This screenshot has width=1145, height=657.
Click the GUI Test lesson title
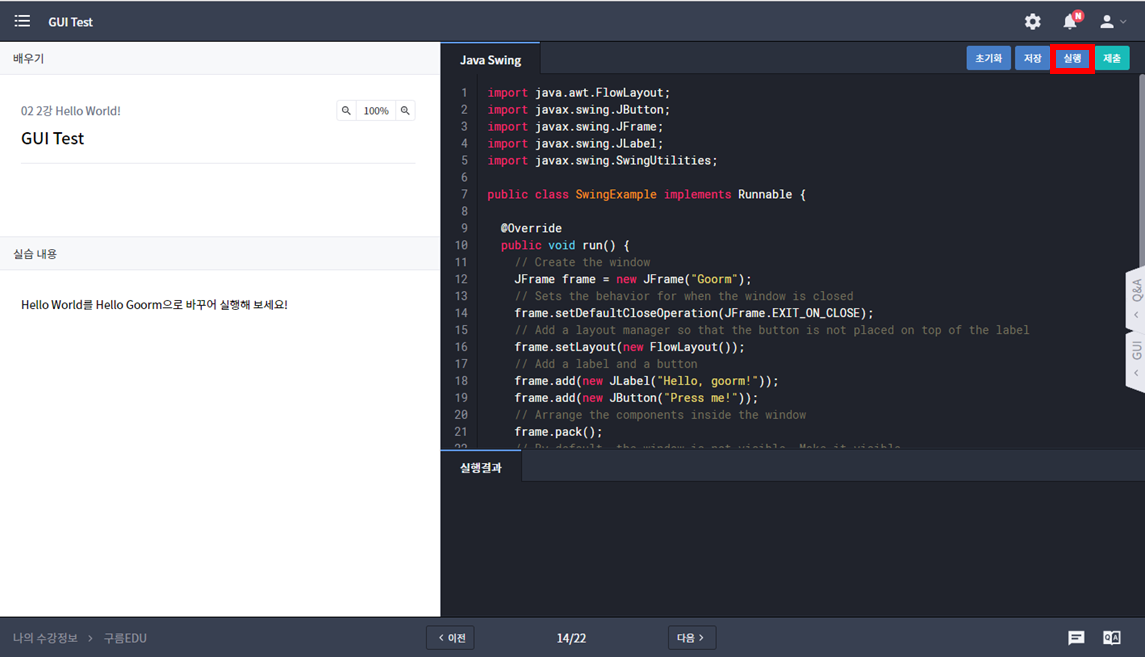pos(53,139)
